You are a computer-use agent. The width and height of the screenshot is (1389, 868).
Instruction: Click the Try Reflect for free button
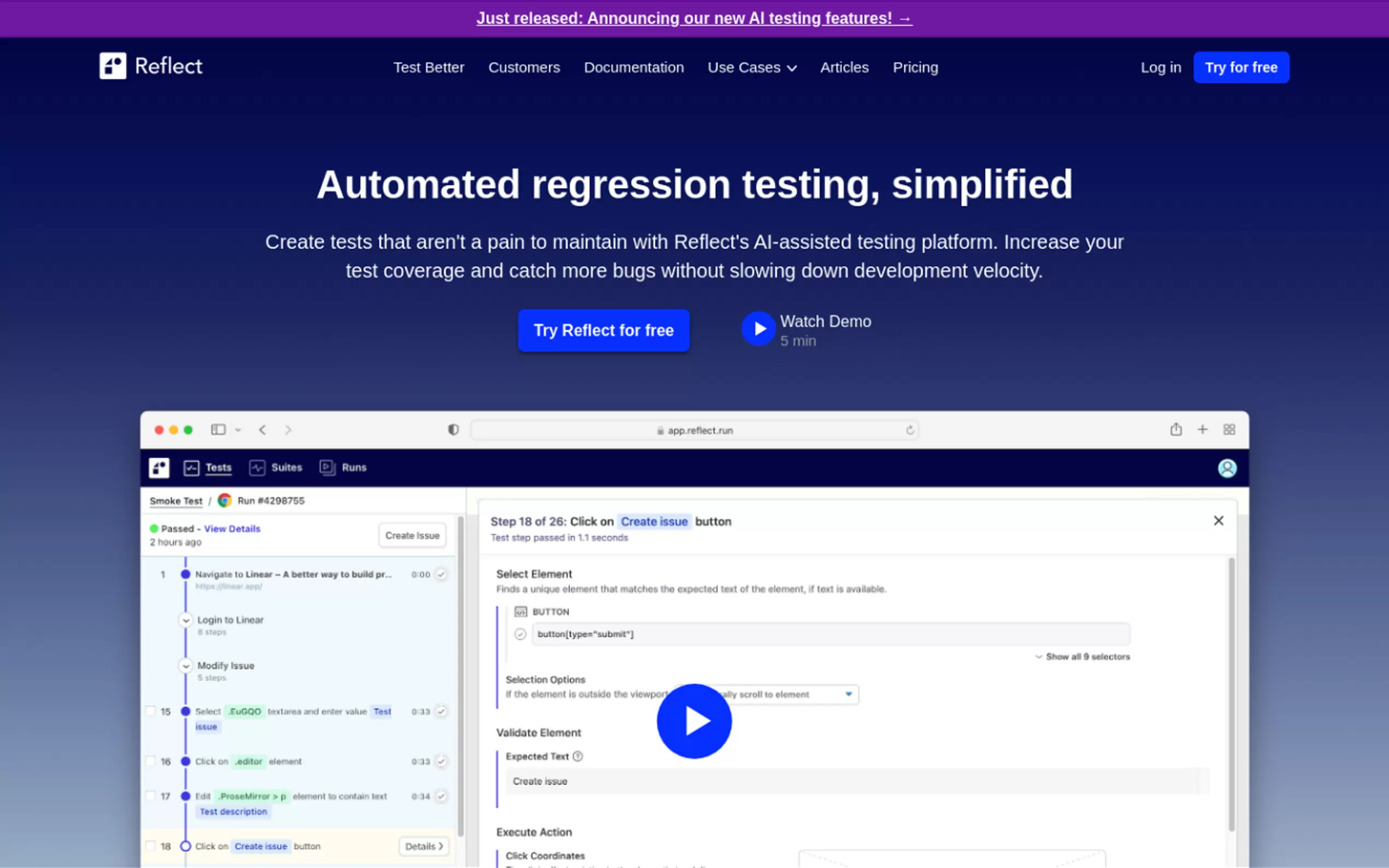pos(604,330)
